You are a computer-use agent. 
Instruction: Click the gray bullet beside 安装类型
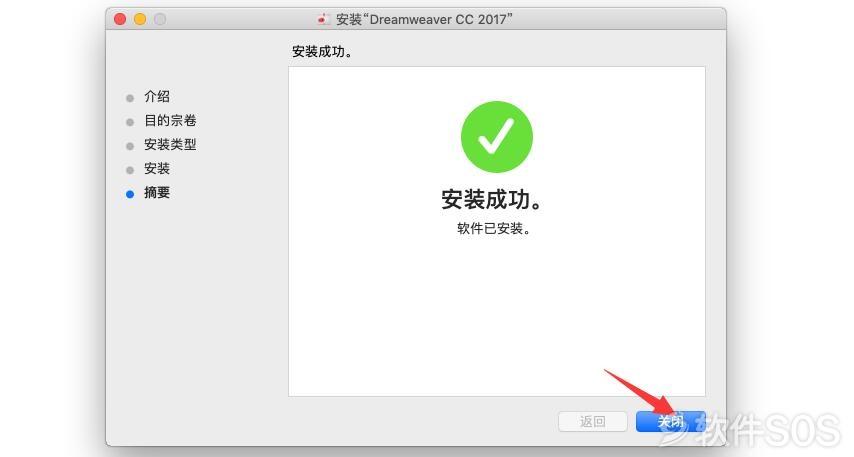[130, 146]
